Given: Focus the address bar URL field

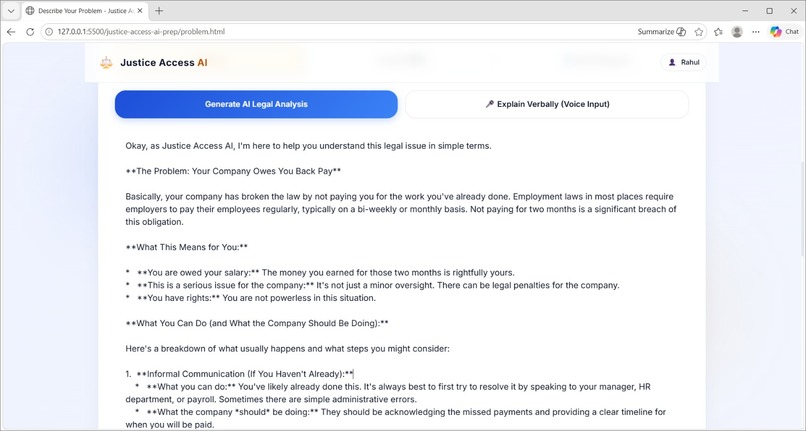Looking at the screenshot, I should coord(339,32).
